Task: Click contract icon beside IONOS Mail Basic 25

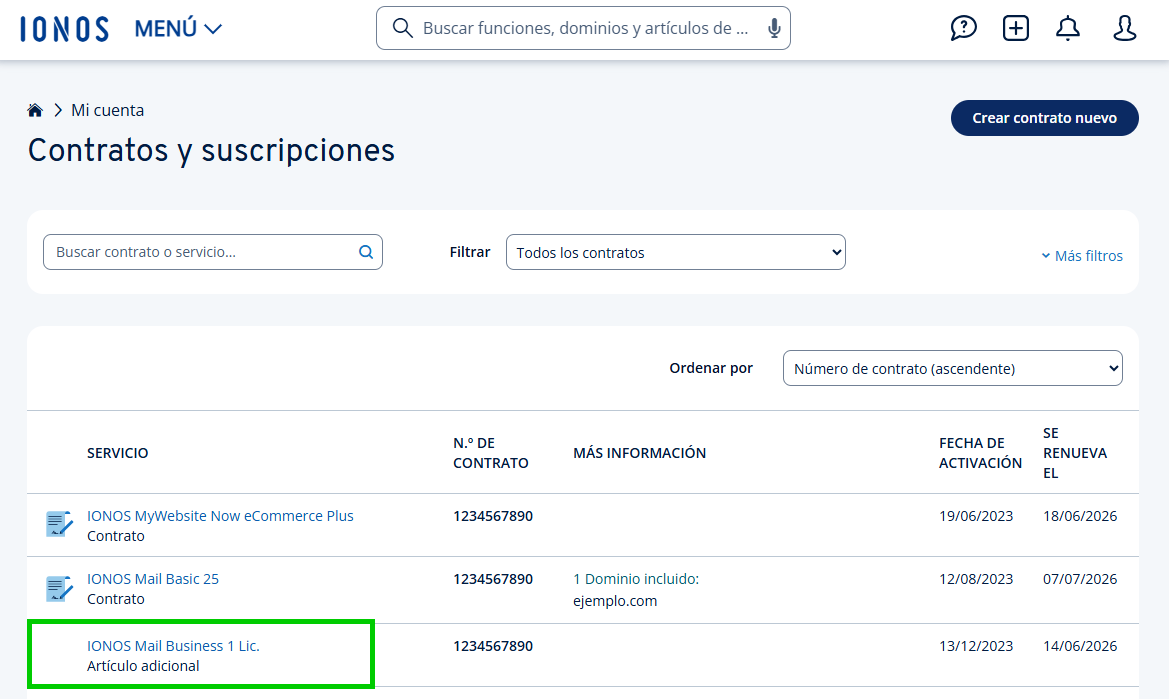Action: point(59,589)
